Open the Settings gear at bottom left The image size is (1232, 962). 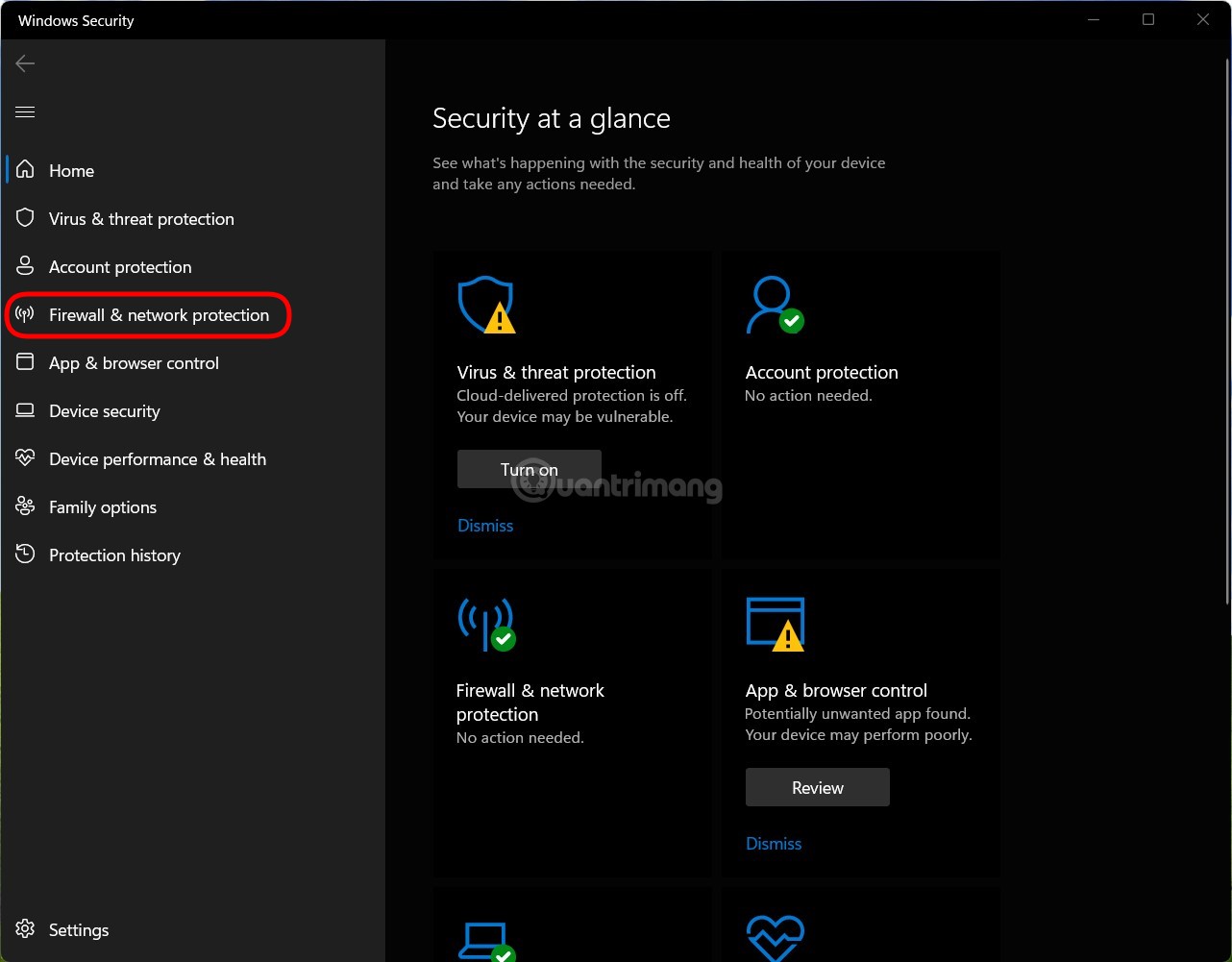[25, 929]
